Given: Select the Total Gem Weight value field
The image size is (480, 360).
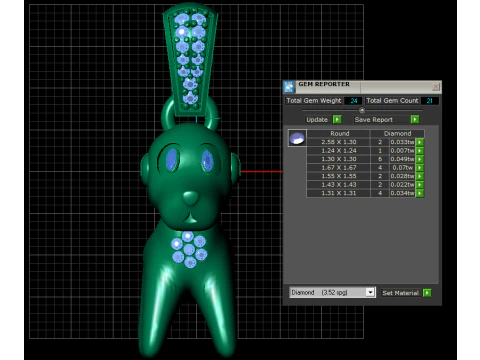Looking at the screenshot, I should pyautogui.click(x=353, y=101).
